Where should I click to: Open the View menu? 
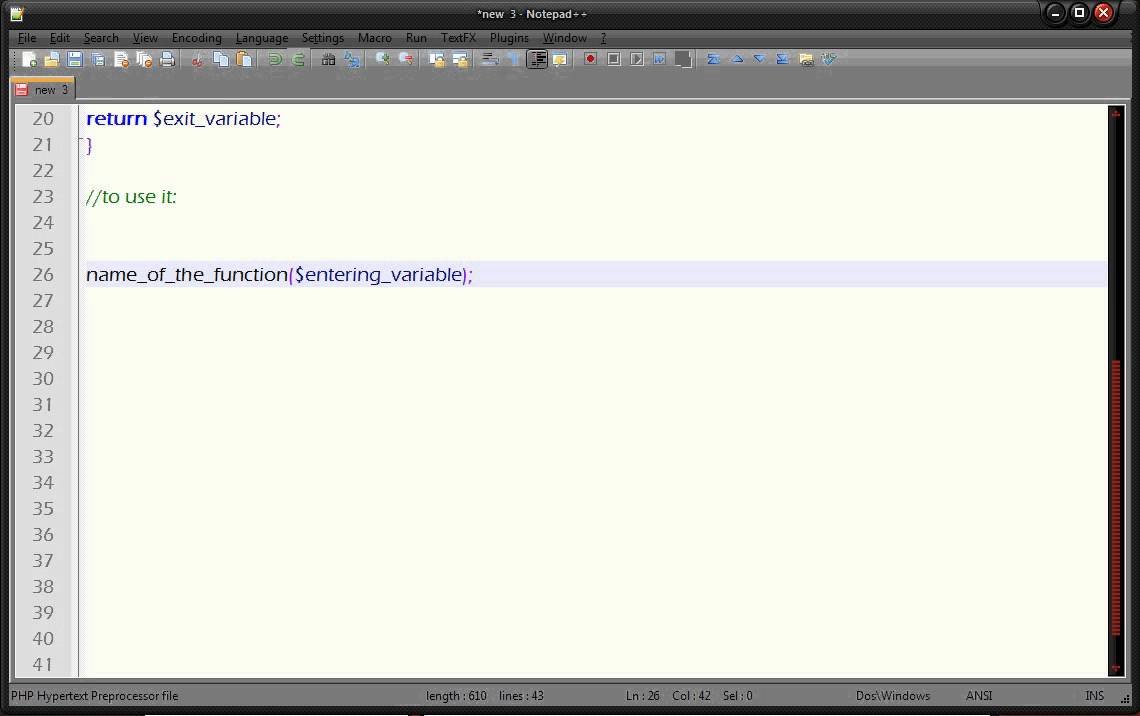145,38
